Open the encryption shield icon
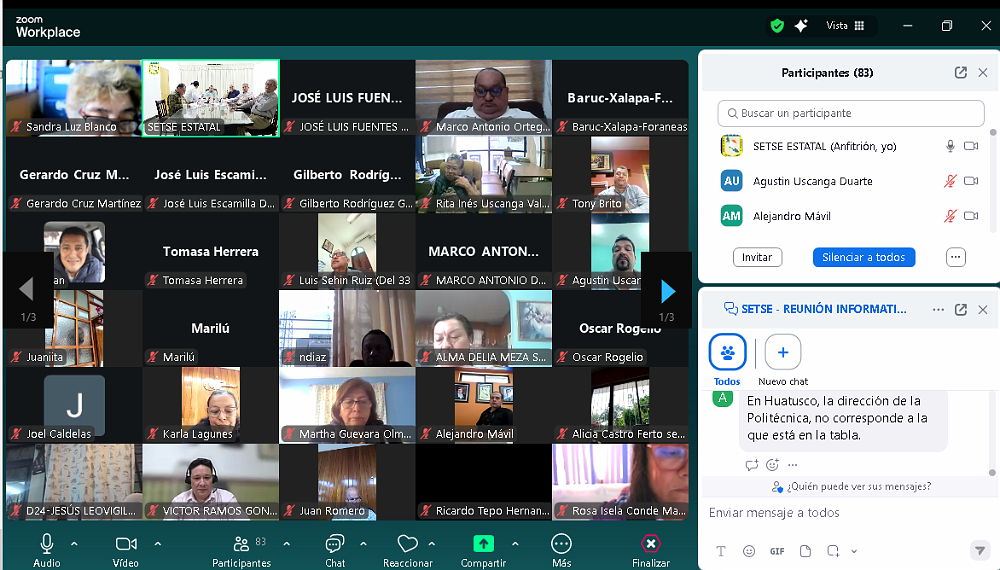Screen dimensions: 1000x570 [777, 26]
